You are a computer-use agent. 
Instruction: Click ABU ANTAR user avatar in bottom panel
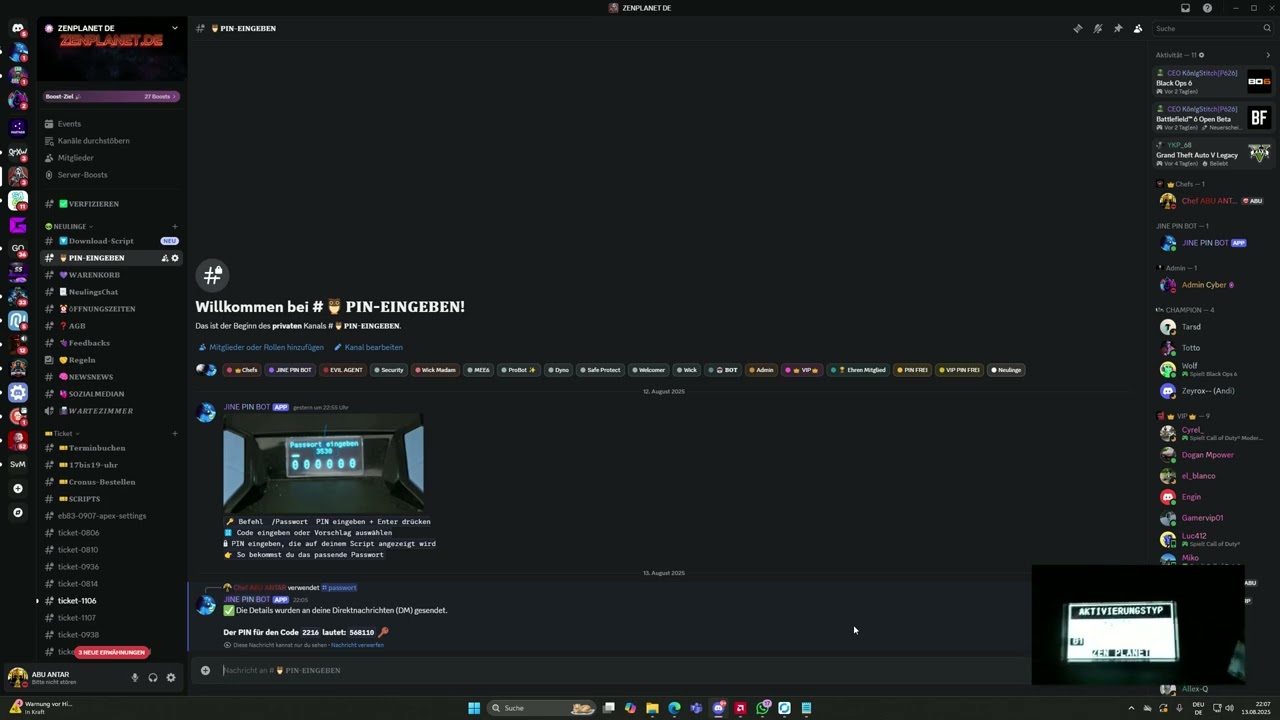coord(17,677)
